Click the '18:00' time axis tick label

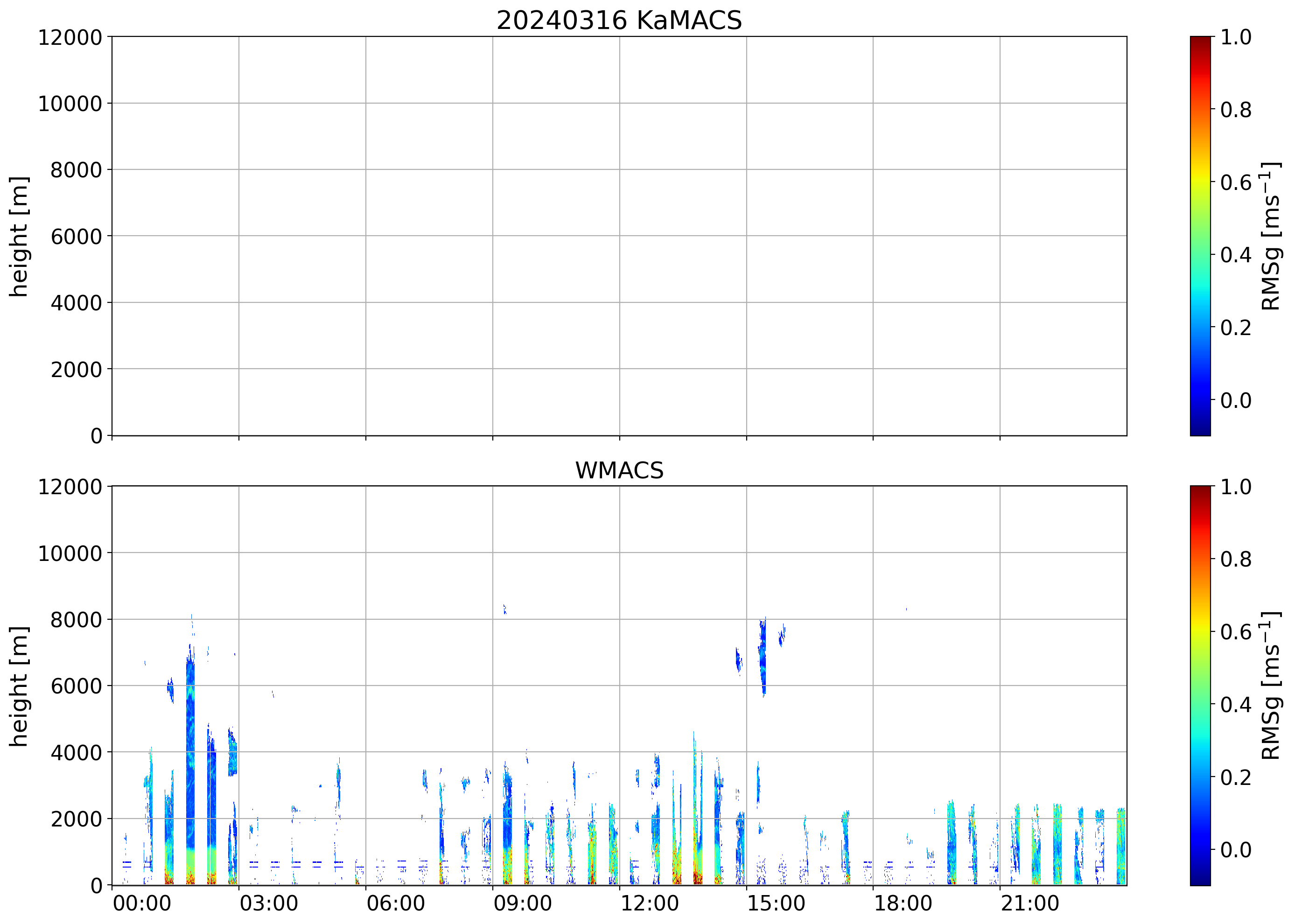[903, 903]
